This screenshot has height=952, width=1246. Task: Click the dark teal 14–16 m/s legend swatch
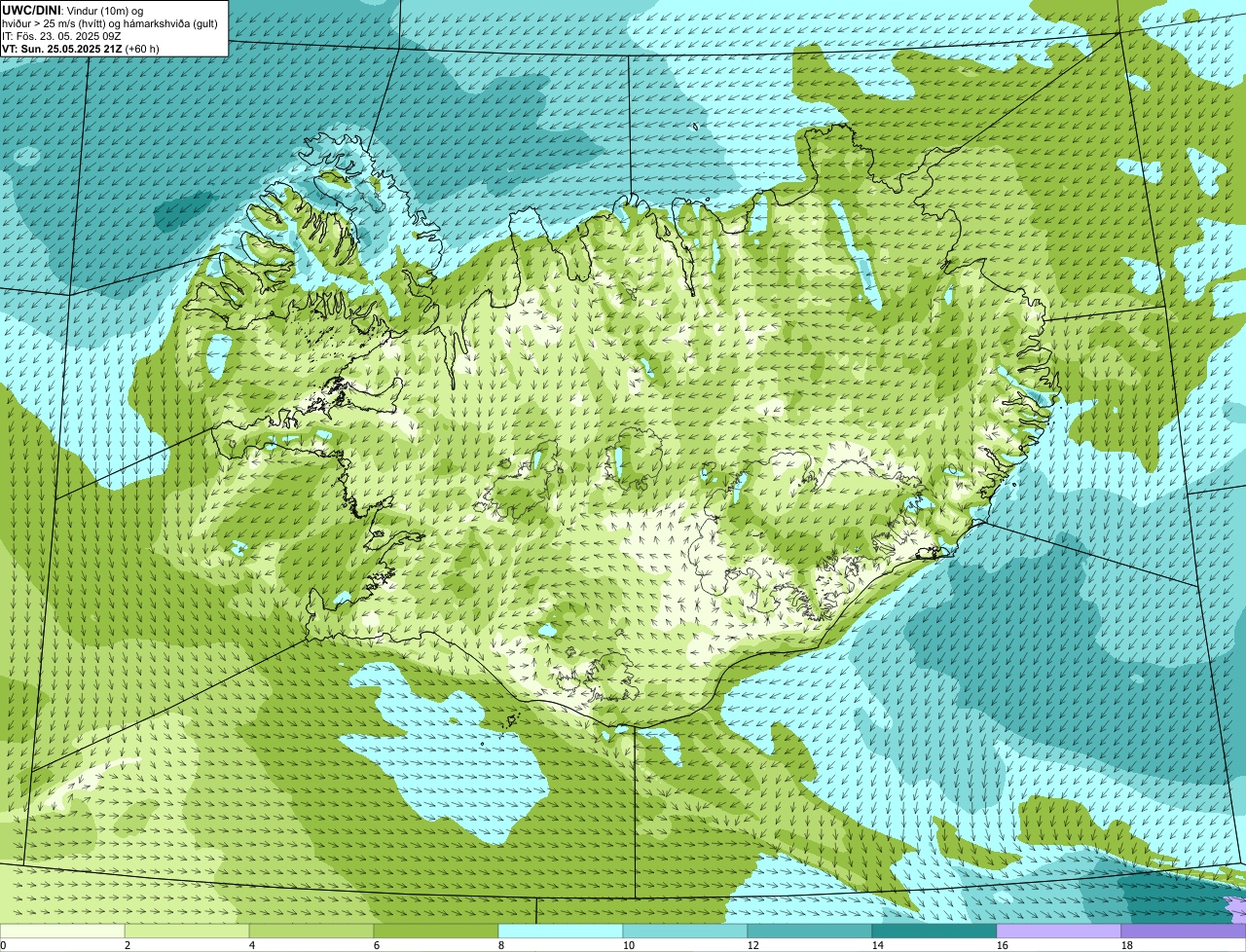[x=934, y=931]
